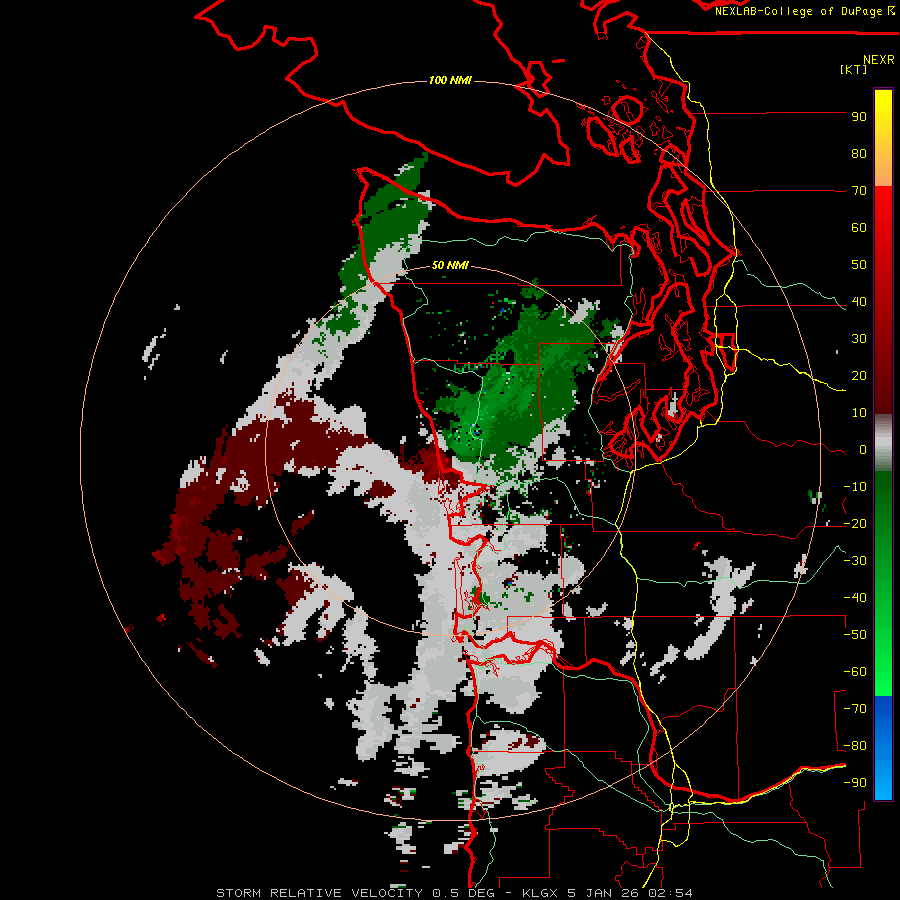Click the -40 value on velocity legend
Image resolution: width=900 pixels, height=900 pixels.
[855, 598]
